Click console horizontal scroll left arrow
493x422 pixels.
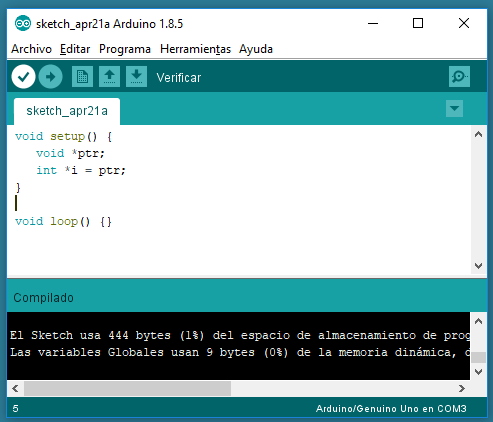(15, 388)
